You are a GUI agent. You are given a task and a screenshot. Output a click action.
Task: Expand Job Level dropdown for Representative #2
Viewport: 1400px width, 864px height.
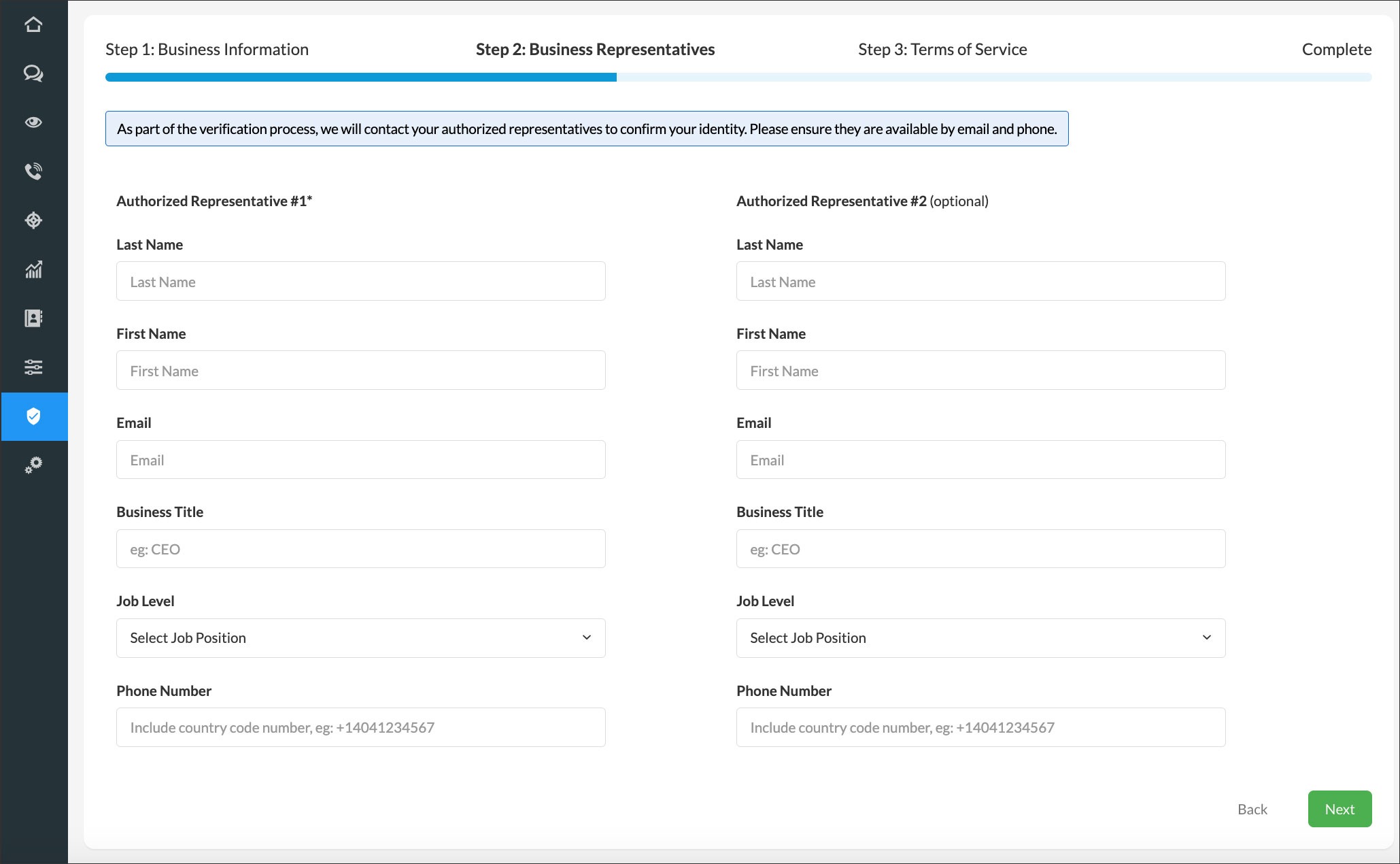[x=980, y=638]
